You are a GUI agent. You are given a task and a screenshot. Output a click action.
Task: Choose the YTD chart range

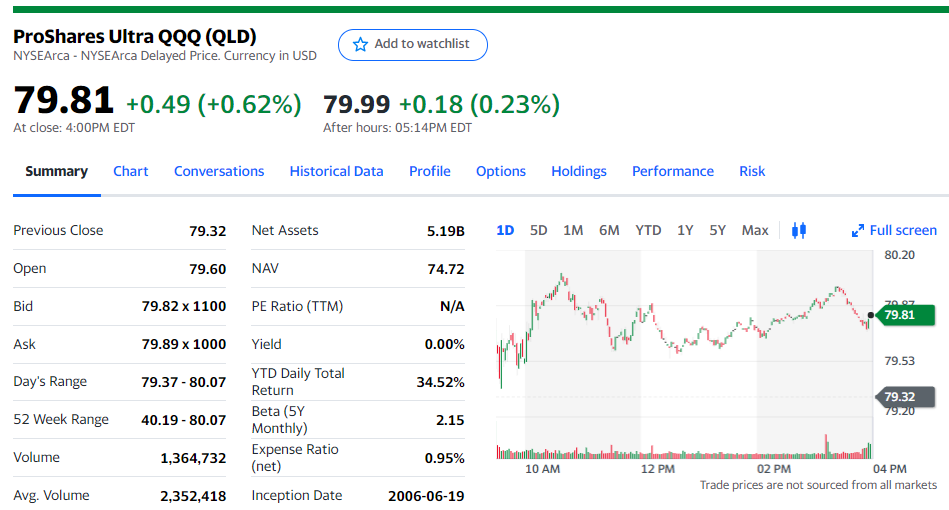648,230
